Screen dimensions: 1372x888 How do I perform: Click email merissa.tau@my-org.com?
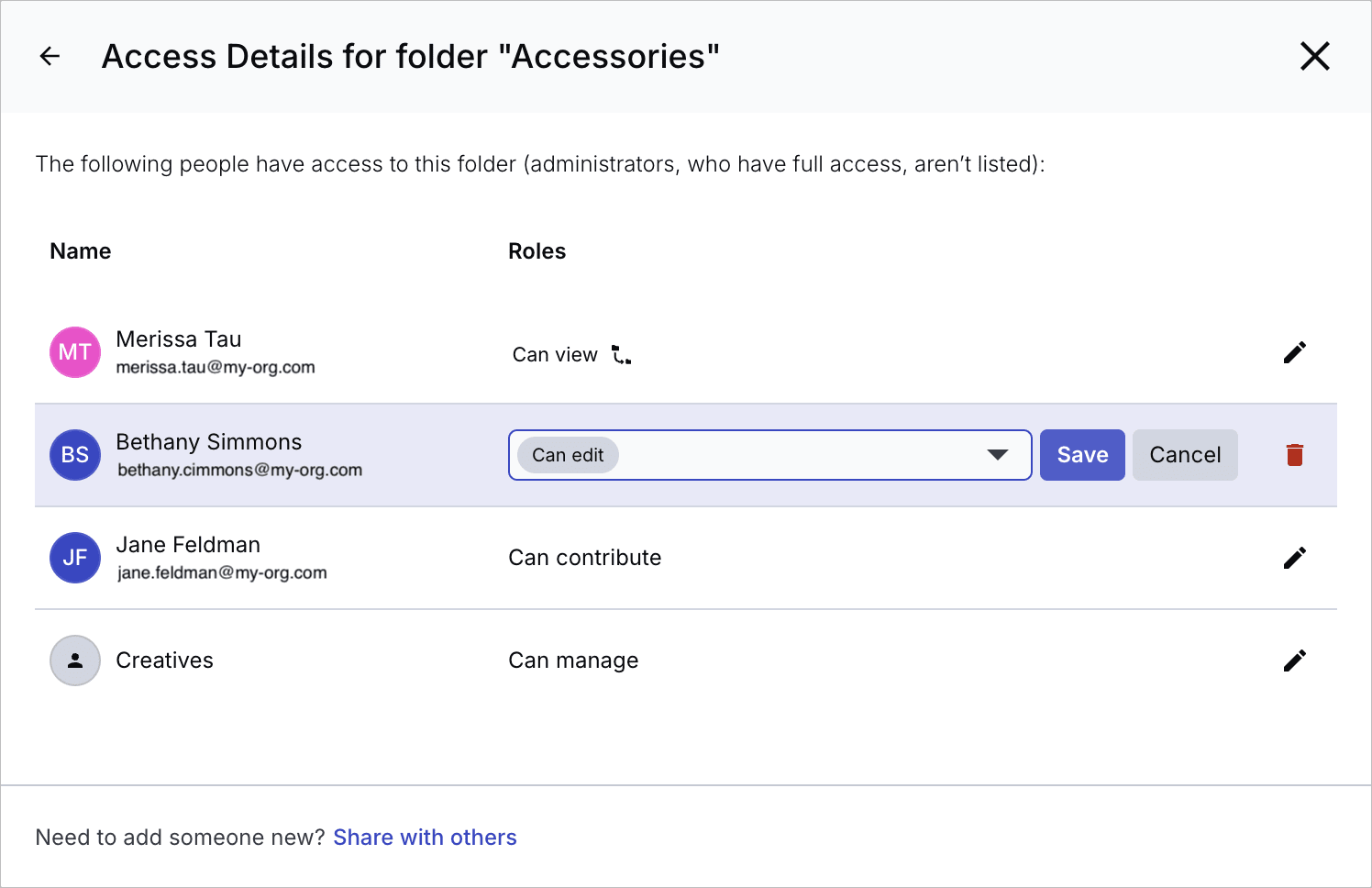tap(216, 368)
